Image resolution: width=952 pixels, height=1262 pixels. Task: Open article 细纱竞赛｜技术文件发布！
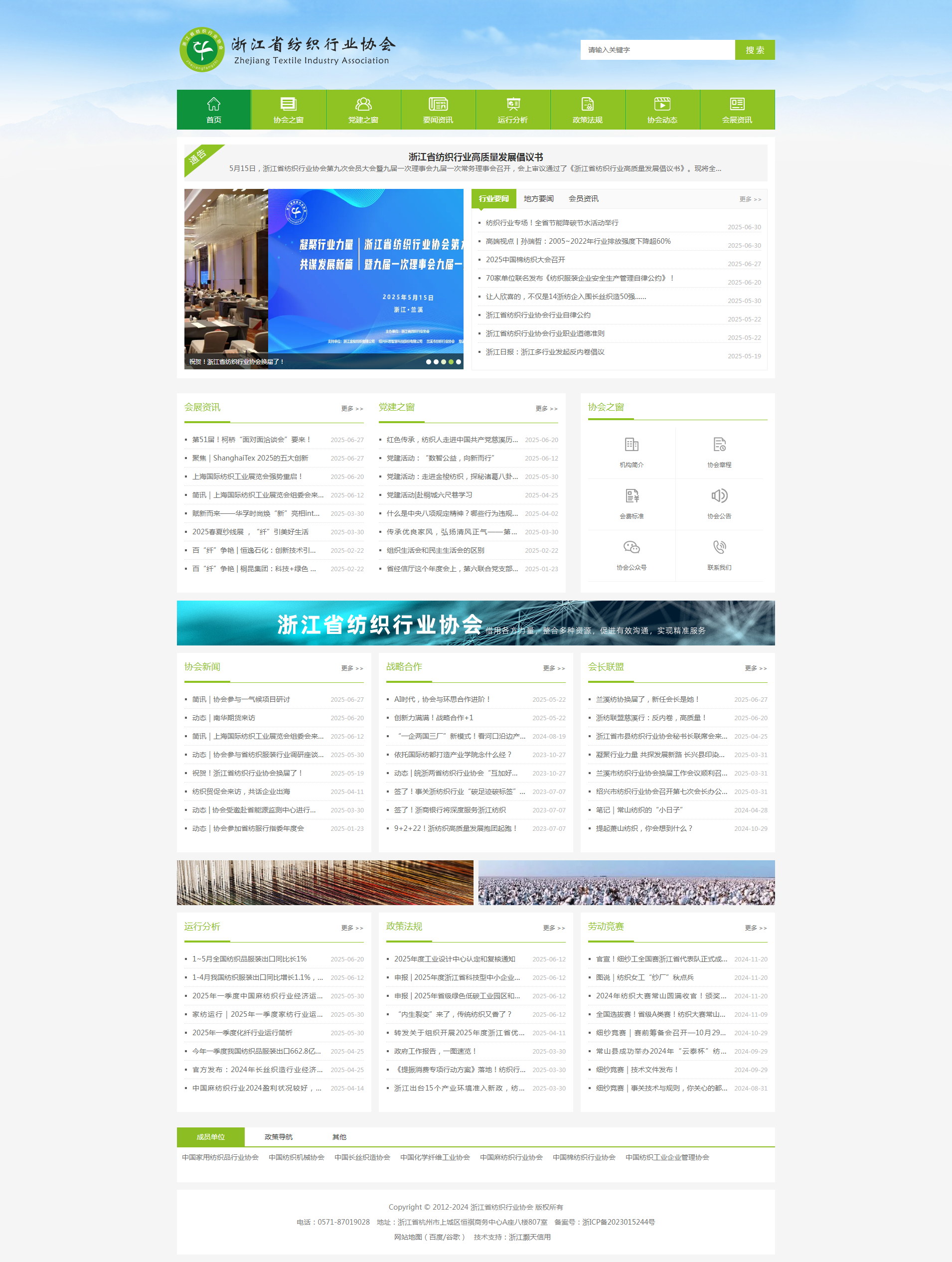(637, 1069)
